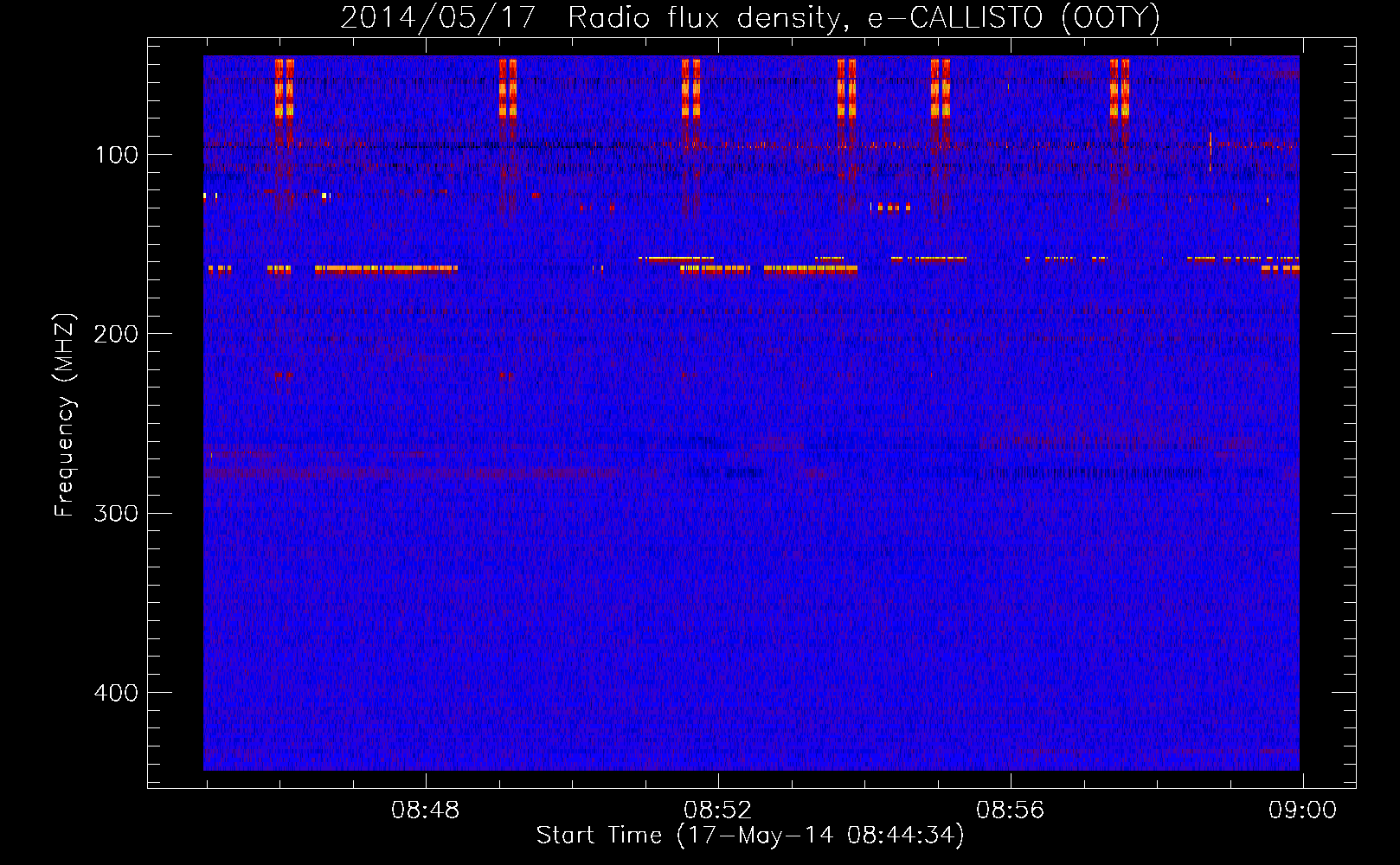Click the '08:56' time tick label
Viewport: 1400px width, 865px height.
click(x=1011, y=811)
